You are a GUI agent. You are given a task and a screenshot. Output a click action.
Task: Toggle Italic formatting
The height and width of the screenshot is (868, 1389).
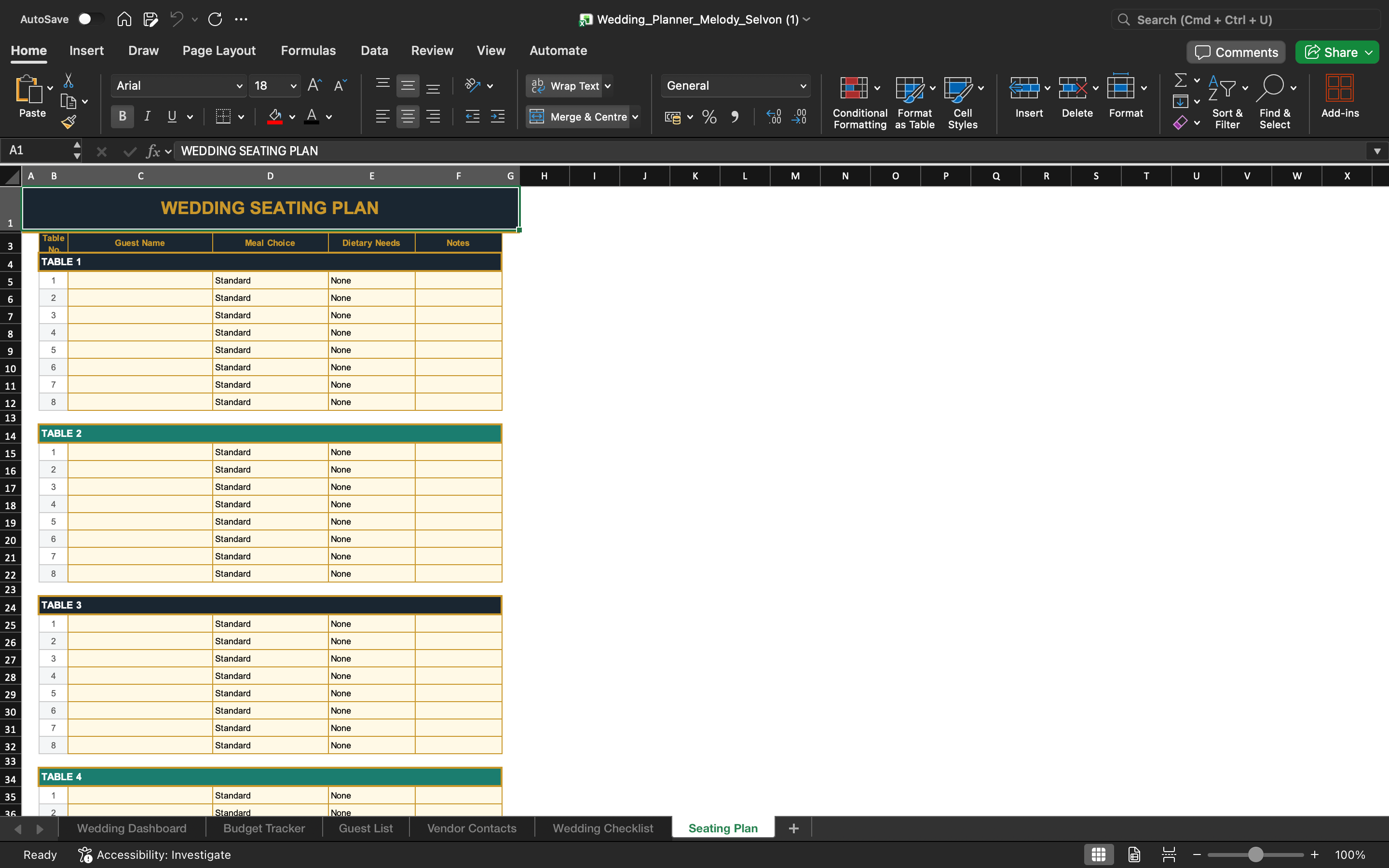[x=147, y=117]
